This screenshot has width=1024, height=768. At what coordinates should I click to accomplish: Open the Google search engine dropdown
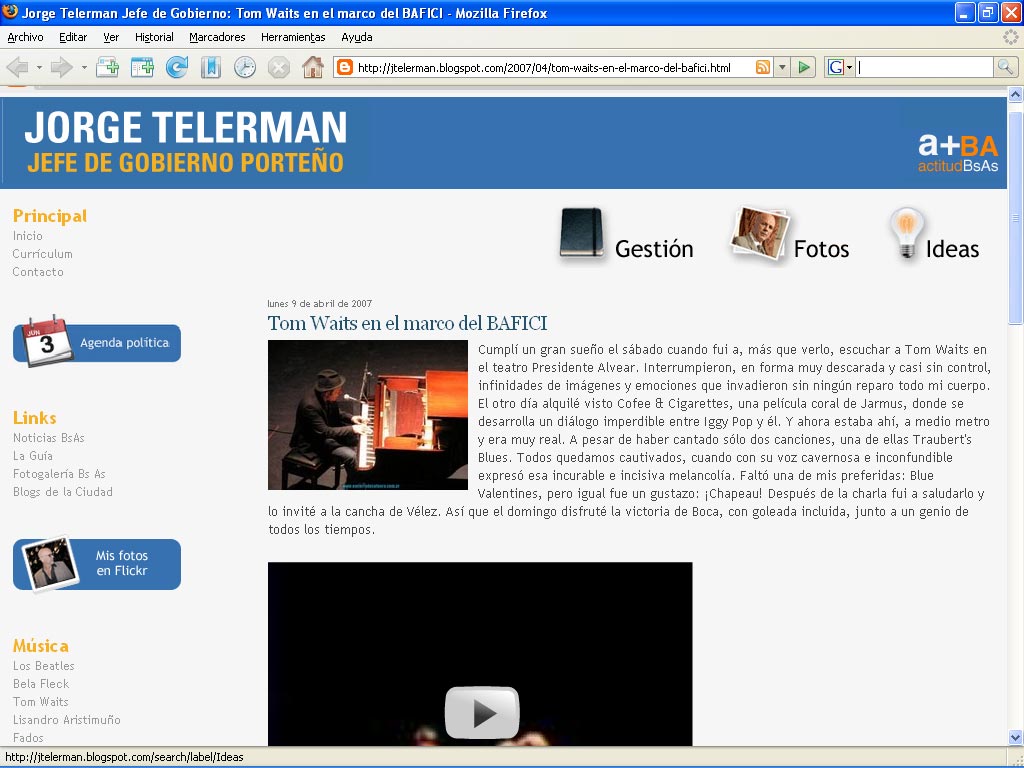pyautogui.click(x=840, y=67)
